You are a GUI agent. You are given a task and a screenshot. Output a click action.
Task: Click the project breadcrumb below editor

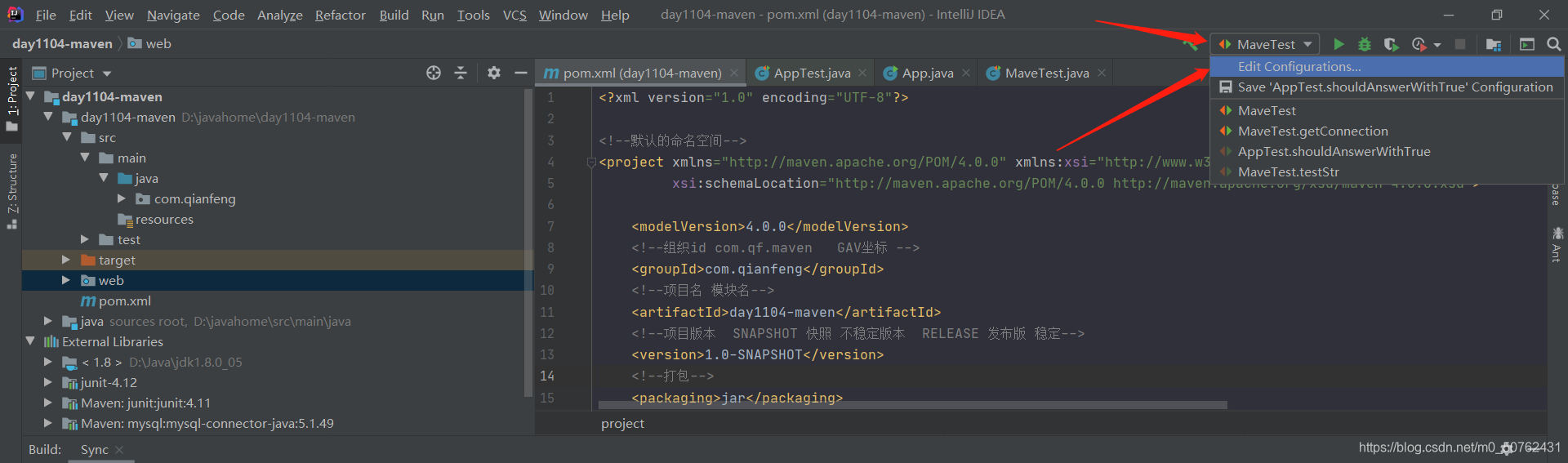point(622,424)
